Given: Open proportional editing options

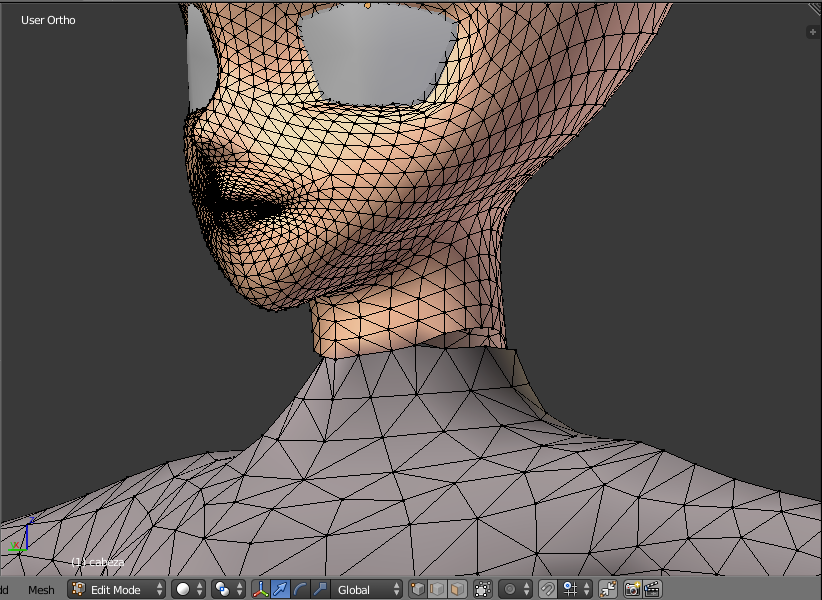Looking at the screenshot, I should point(515,590).
